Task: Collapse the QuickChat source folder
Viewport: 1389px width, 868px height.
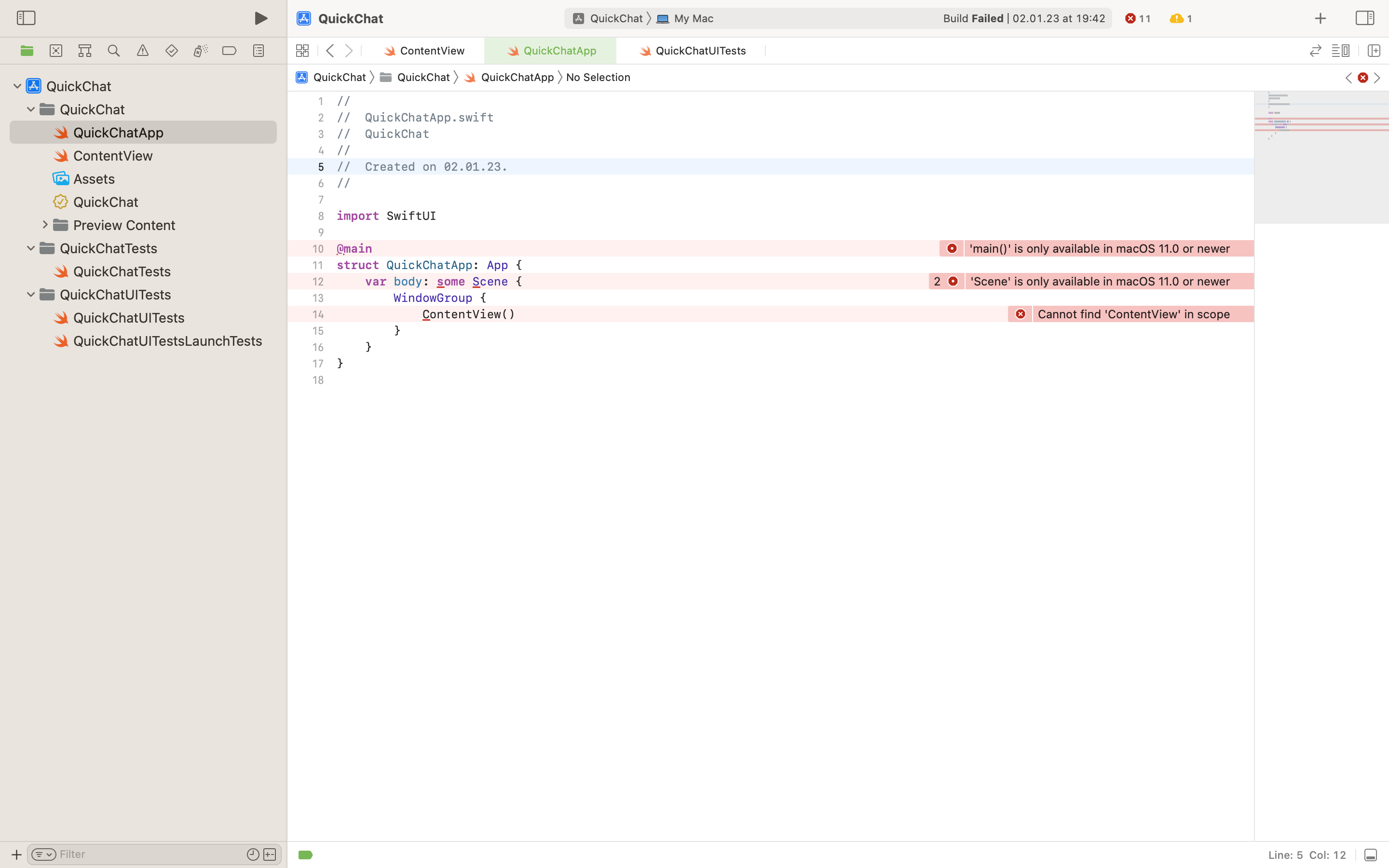Action: tap(31, 109)
